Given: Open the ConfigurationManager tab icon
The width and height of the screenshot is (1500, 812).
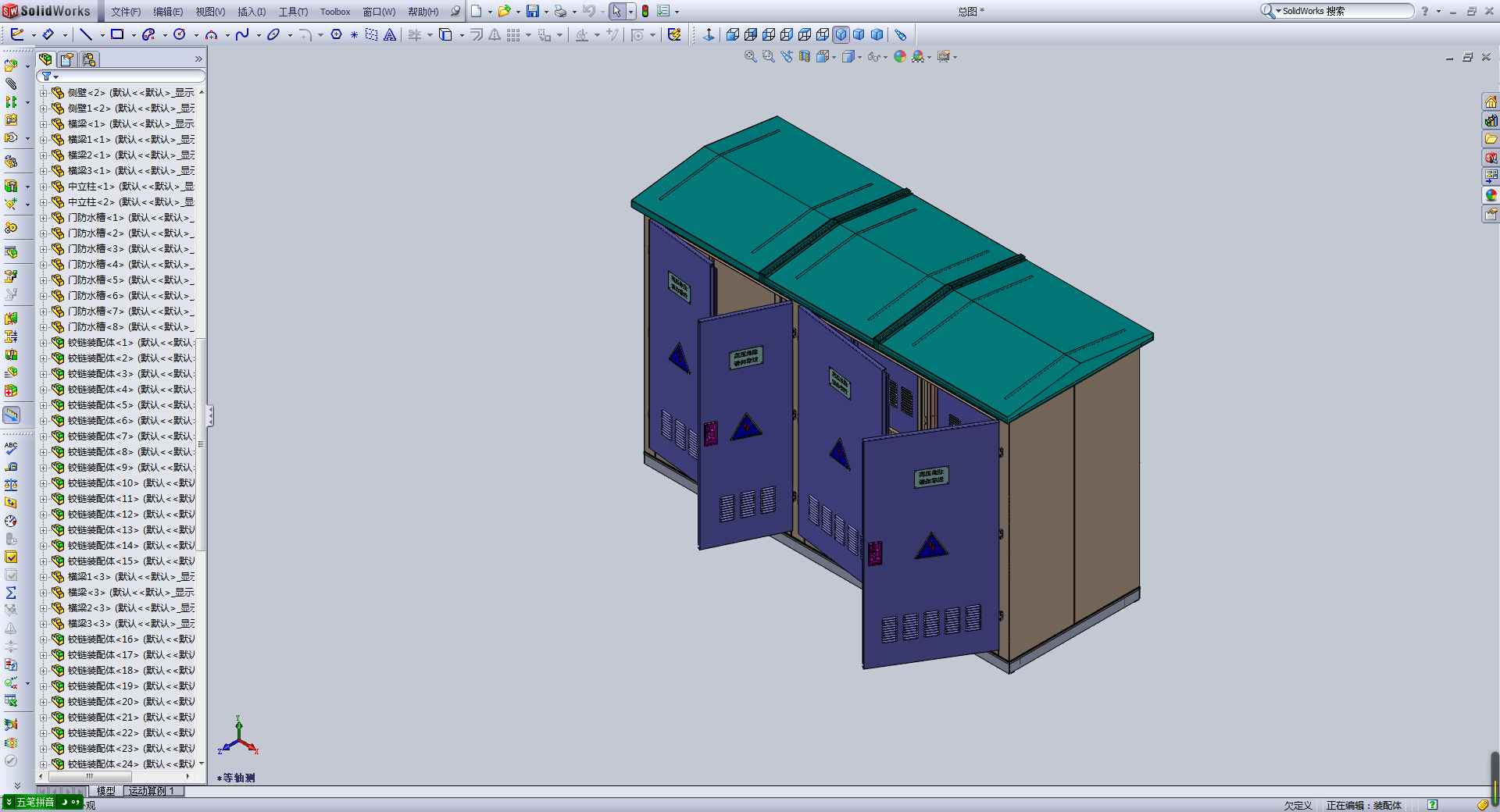Looking at the screenshot, I should coord(89,59).
